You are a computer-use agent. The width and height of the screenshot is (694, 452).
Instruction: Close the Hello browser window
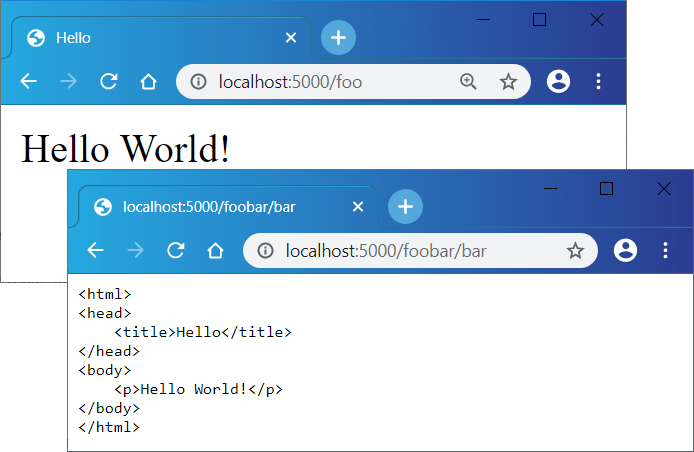[597, 19]
